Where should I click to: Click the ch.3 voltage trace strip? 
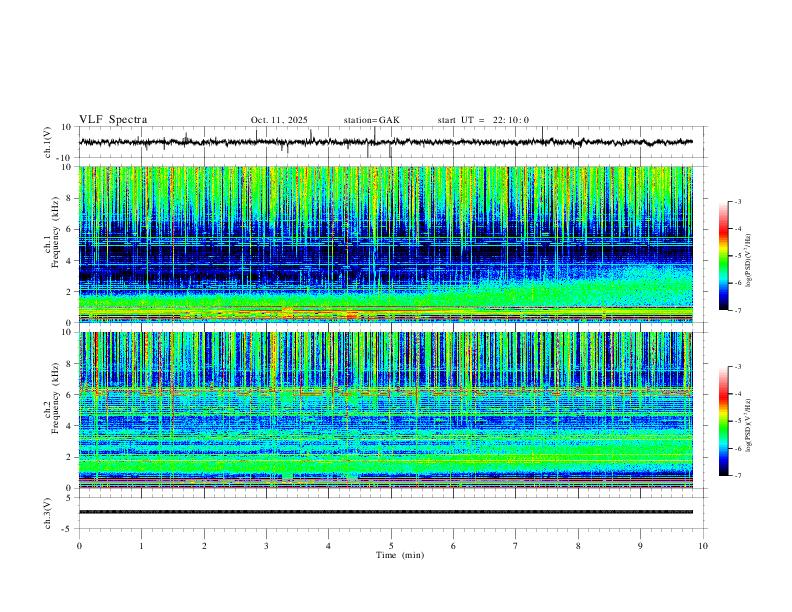tap(386, 512)
